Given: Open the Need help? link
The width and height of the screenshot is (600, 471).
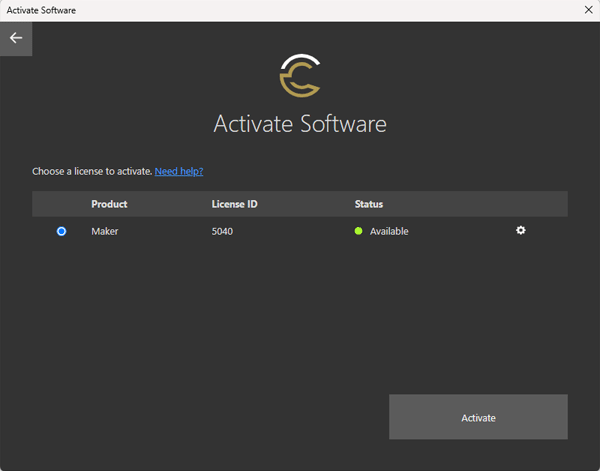Looking at the screenshot, I should click(179, 171).
